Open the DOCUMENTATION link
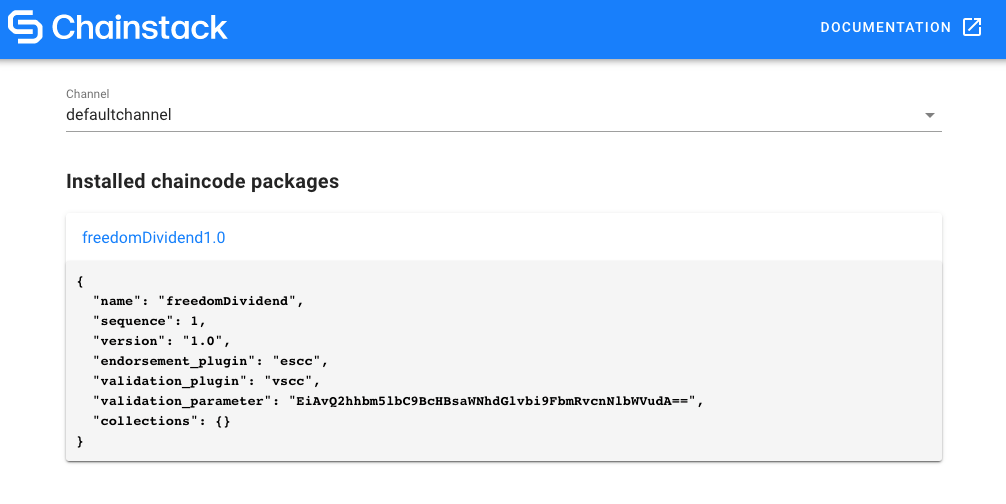The height and width of the screenshot is (504, 1006). [885, 27]
